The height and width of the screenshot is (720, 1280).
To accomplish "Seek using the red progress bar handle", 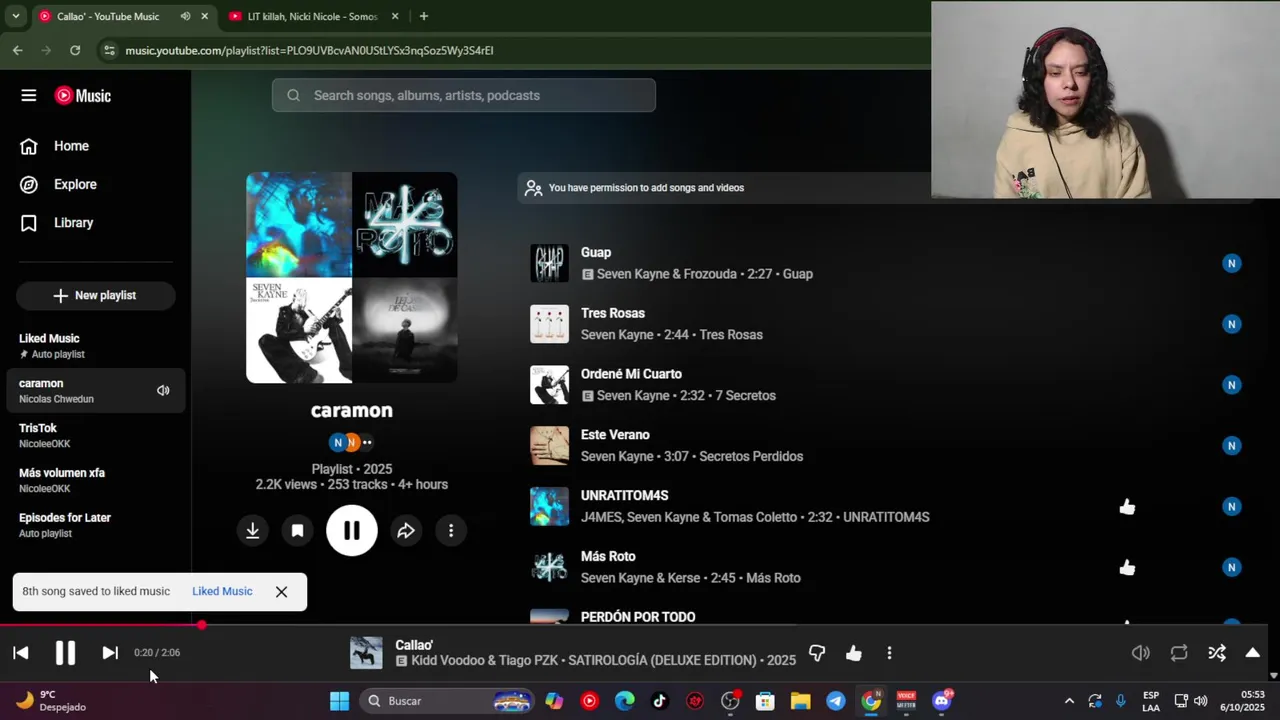I will [201, 626].
